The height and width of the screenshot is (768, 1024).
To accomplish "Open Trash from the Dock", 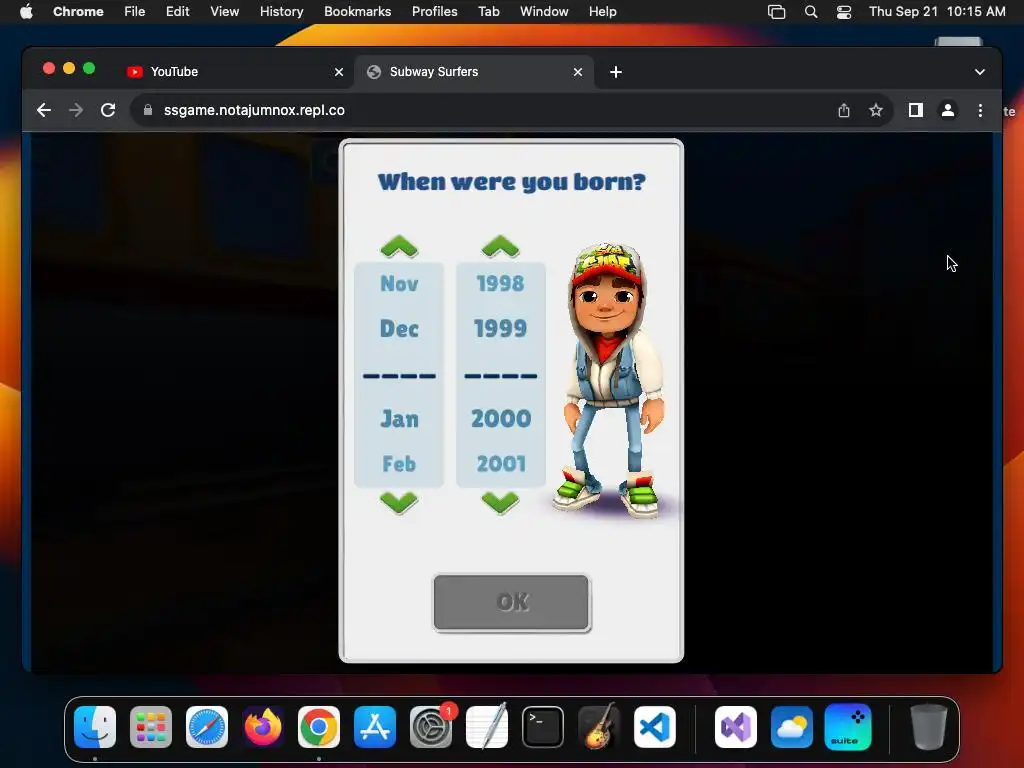I will pyautogui.click(x=928, y=727).
